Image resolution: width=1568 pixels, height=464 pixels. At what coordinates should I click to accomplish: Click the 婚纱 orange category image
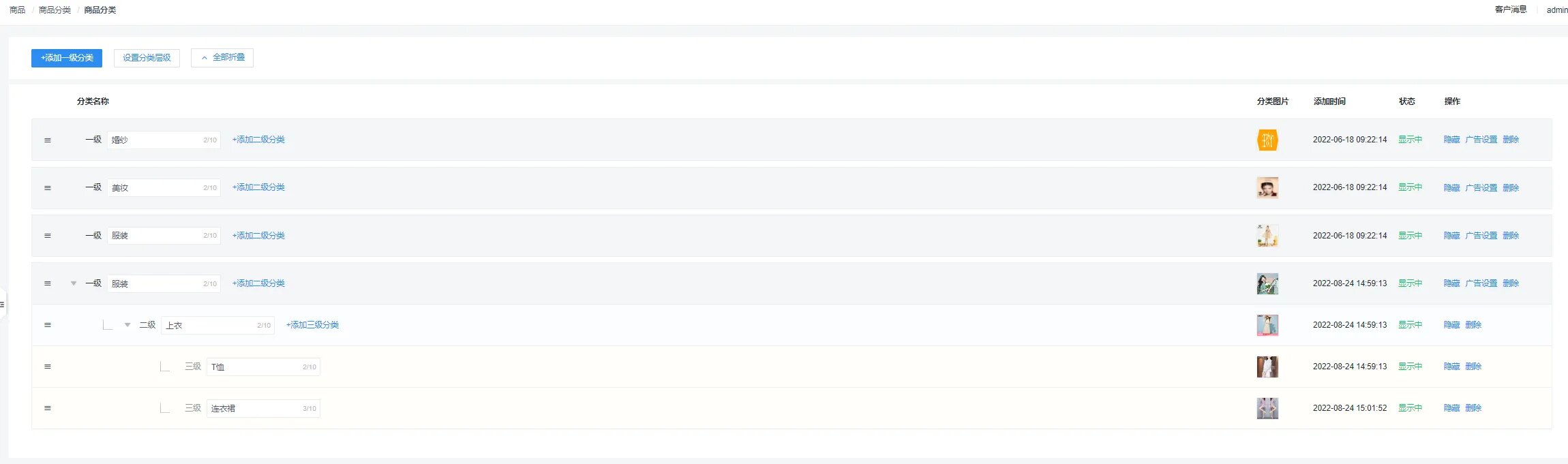pos(1267,140)
